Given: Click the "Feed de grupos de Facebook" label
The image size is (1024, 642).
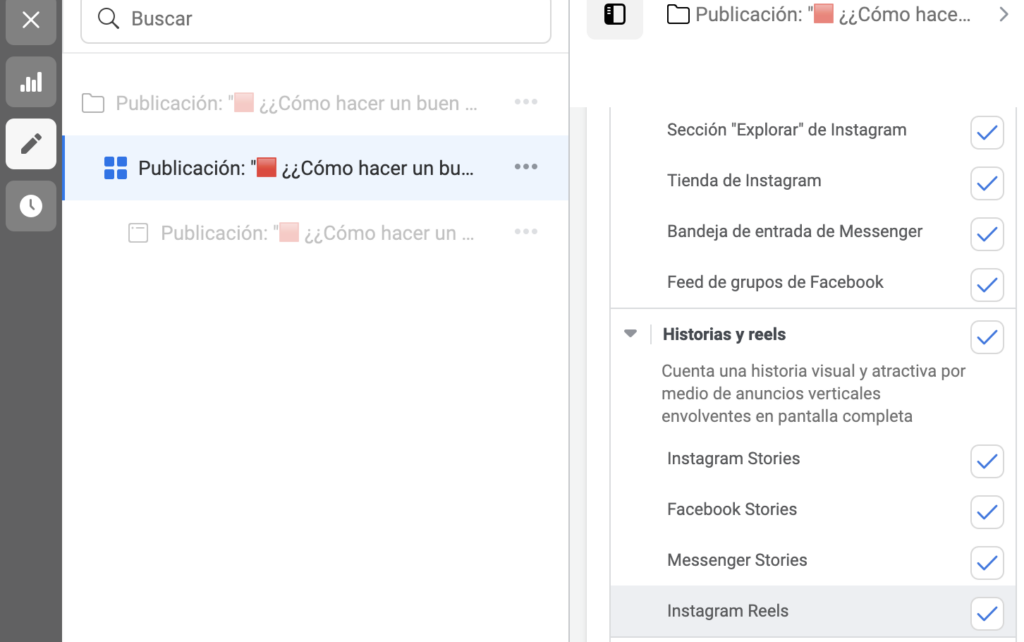Looking at the screenshot, I should [x=775, y=282].
